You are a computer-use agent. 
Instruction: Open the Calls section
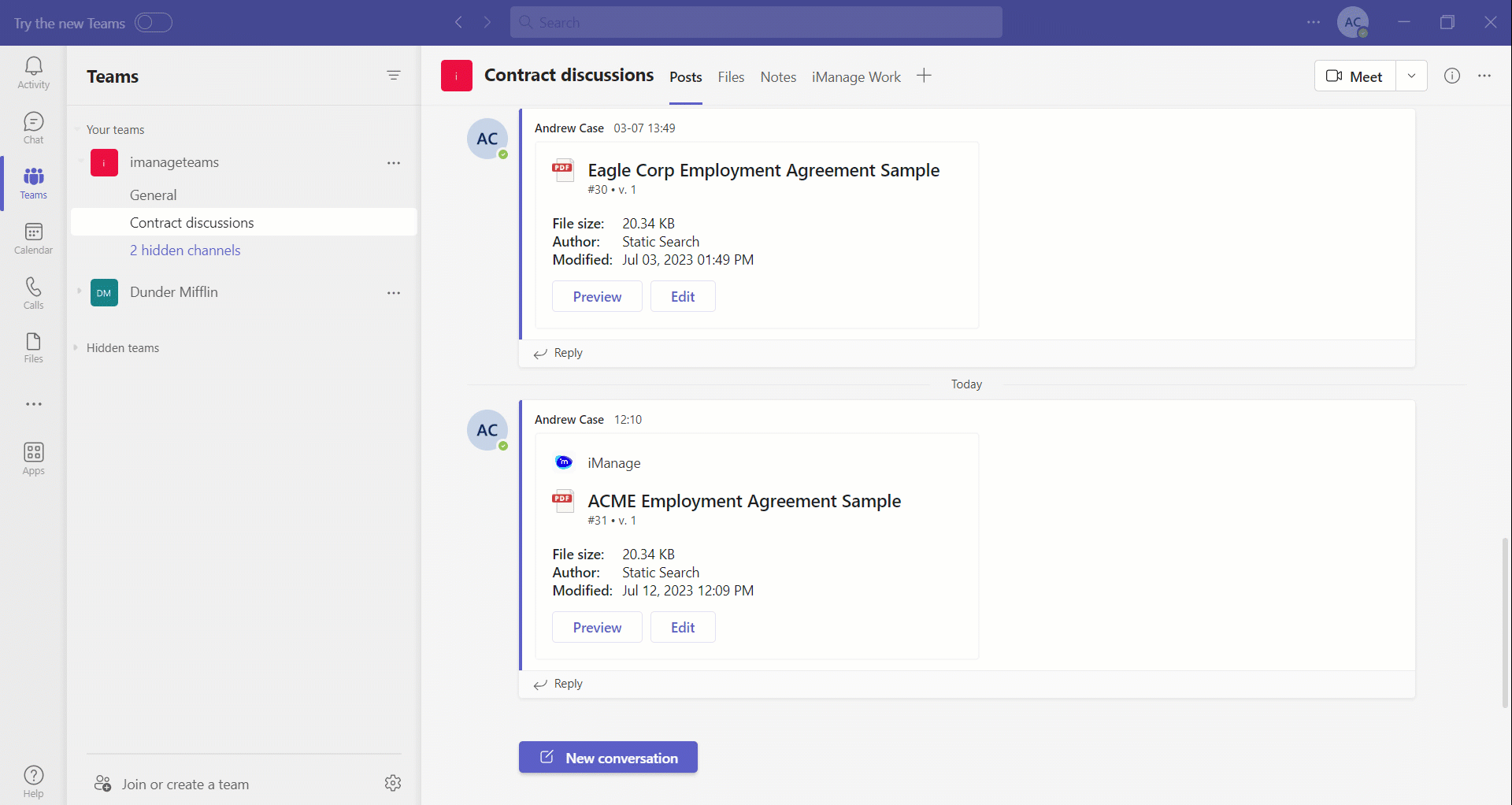pos(33,293)
